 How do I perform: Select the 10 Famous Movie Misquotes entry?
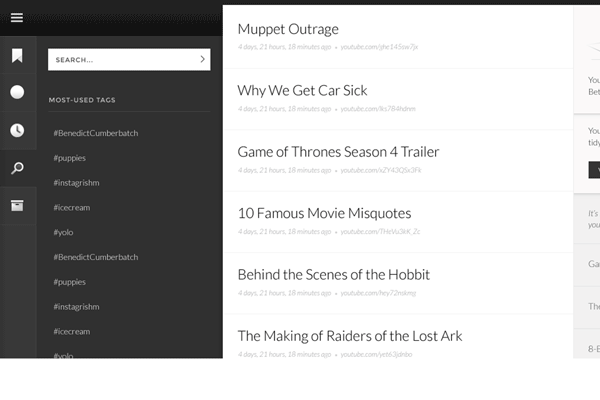click(324, 213)
